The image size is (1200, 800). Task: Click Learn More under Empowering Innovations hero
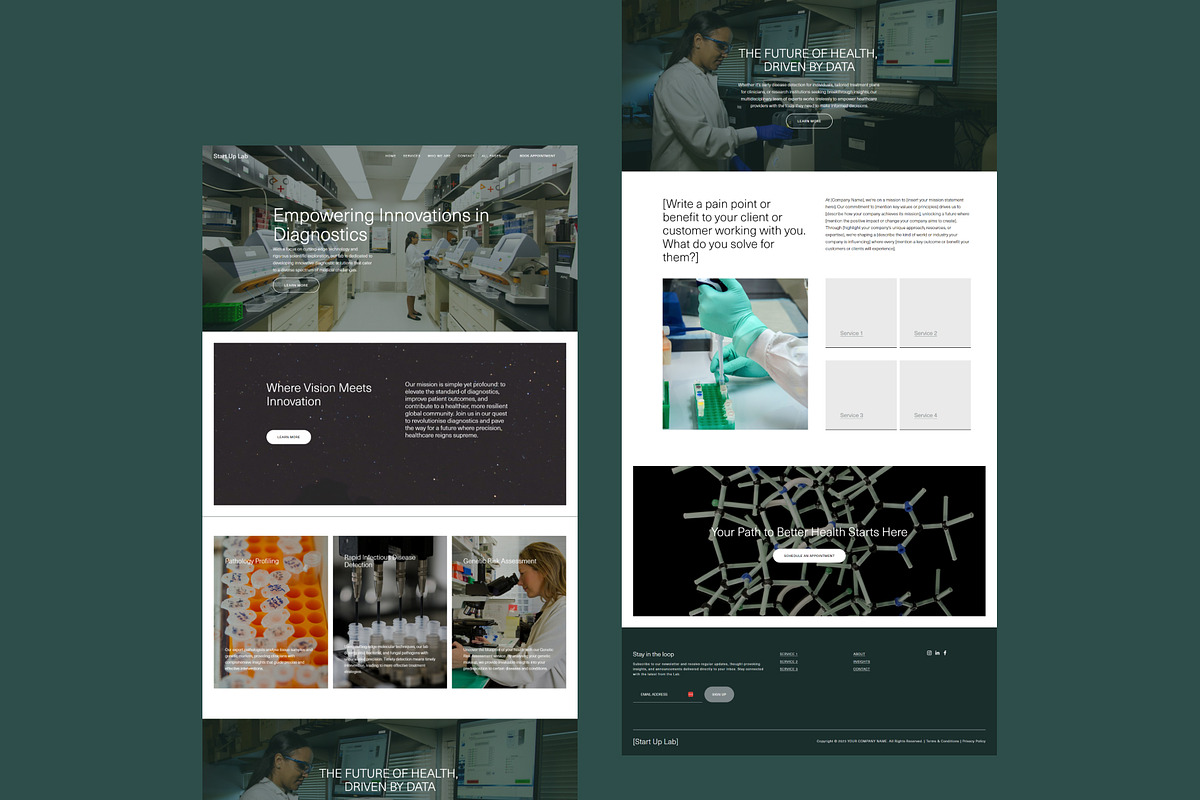(x=296, y=285)
